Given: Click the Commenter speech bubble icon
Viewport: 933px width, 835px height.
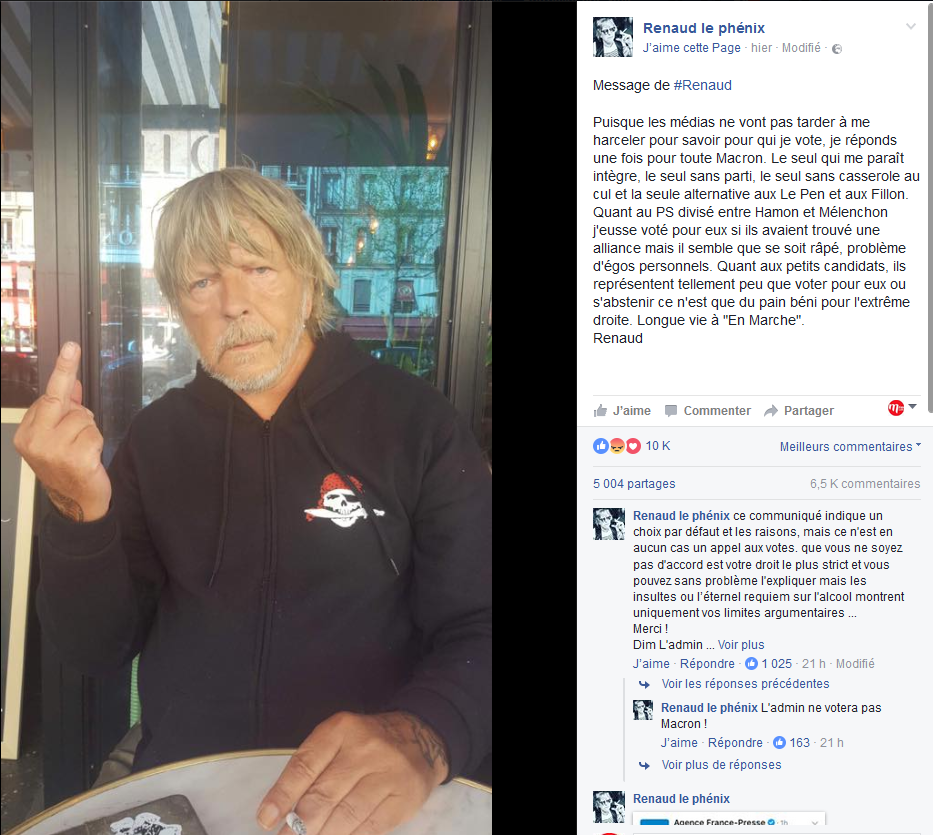Looking at the screenshot, I should (671, 411).
